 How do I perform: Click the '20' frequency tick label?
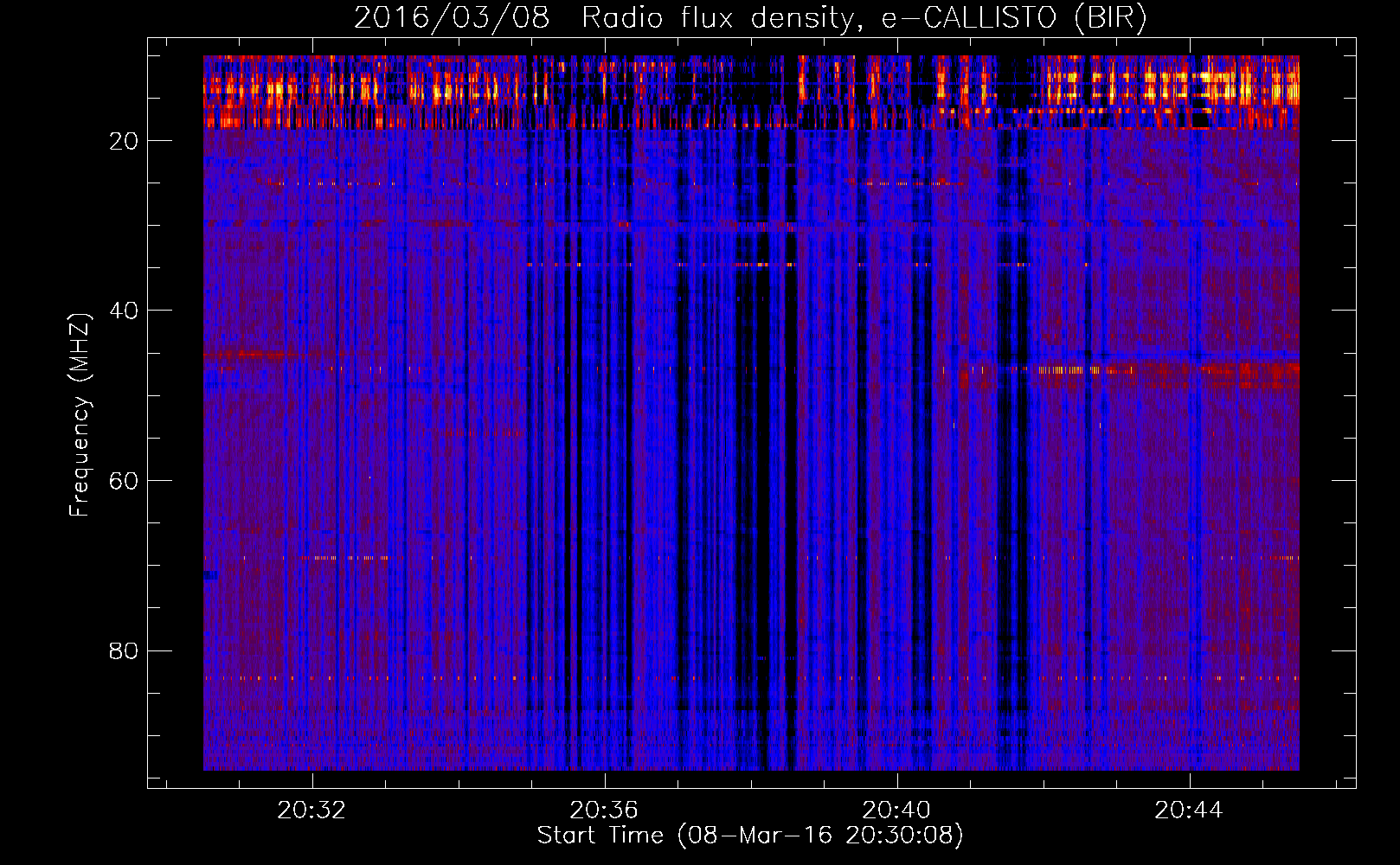click(124, 141)
